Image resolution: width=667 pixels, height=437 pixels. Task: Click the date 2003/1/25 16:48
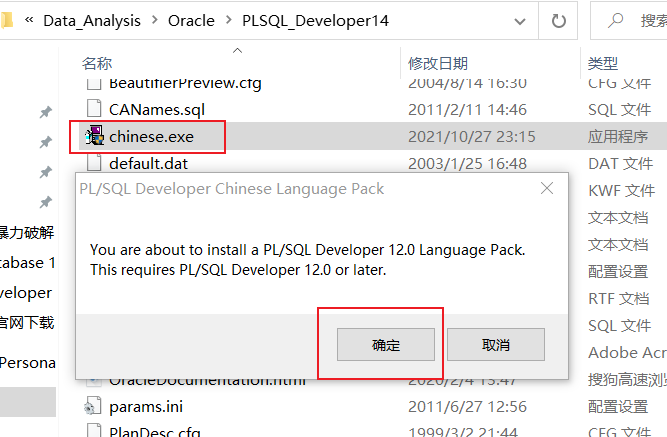pos(467,163)
